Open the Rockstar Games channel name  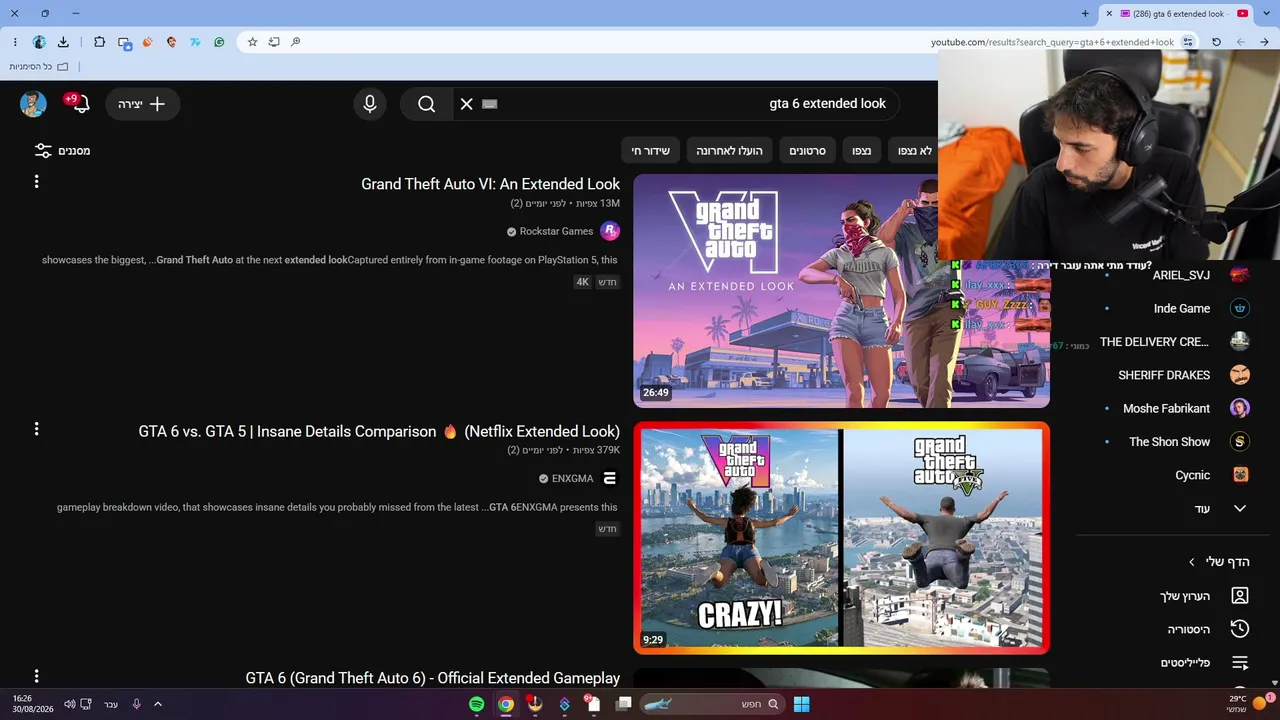click(557, 231)
